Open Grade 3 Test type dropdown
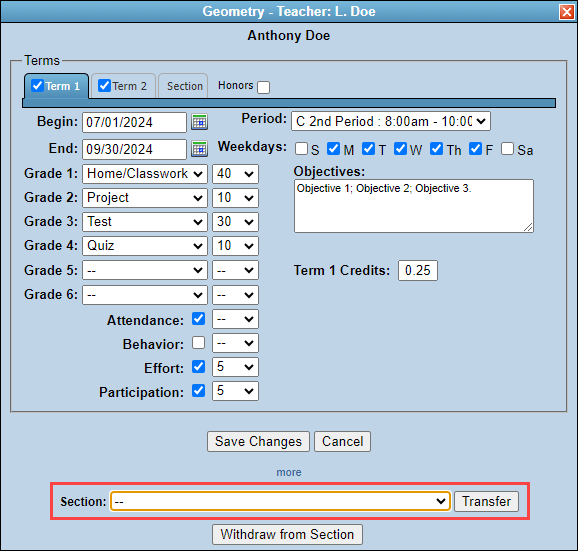578x551 pixels. (x=145, y=222)
